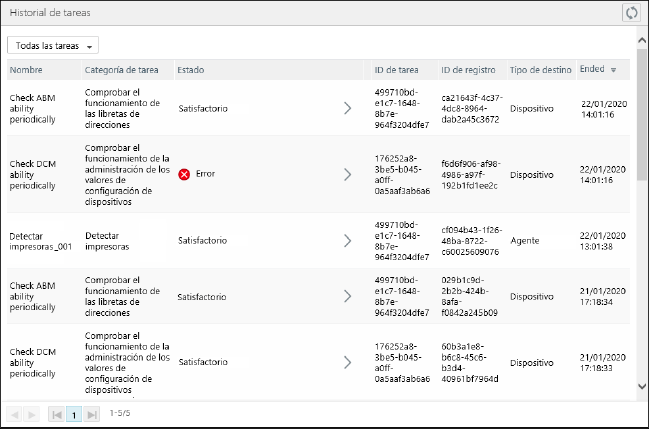This screenshot has width=649, height=429.
Task: Expand details of Detectar impresoras_001 row
Action: (347, 240)
